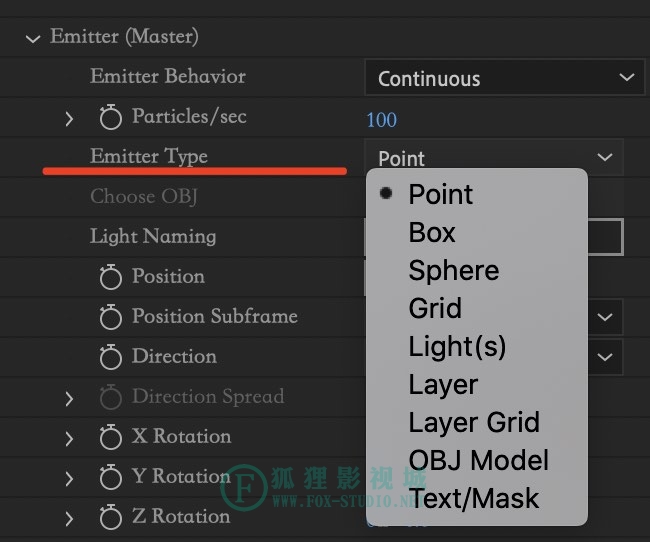Enable Position Subframe stopwatch icon

click(x=111, y=317)
